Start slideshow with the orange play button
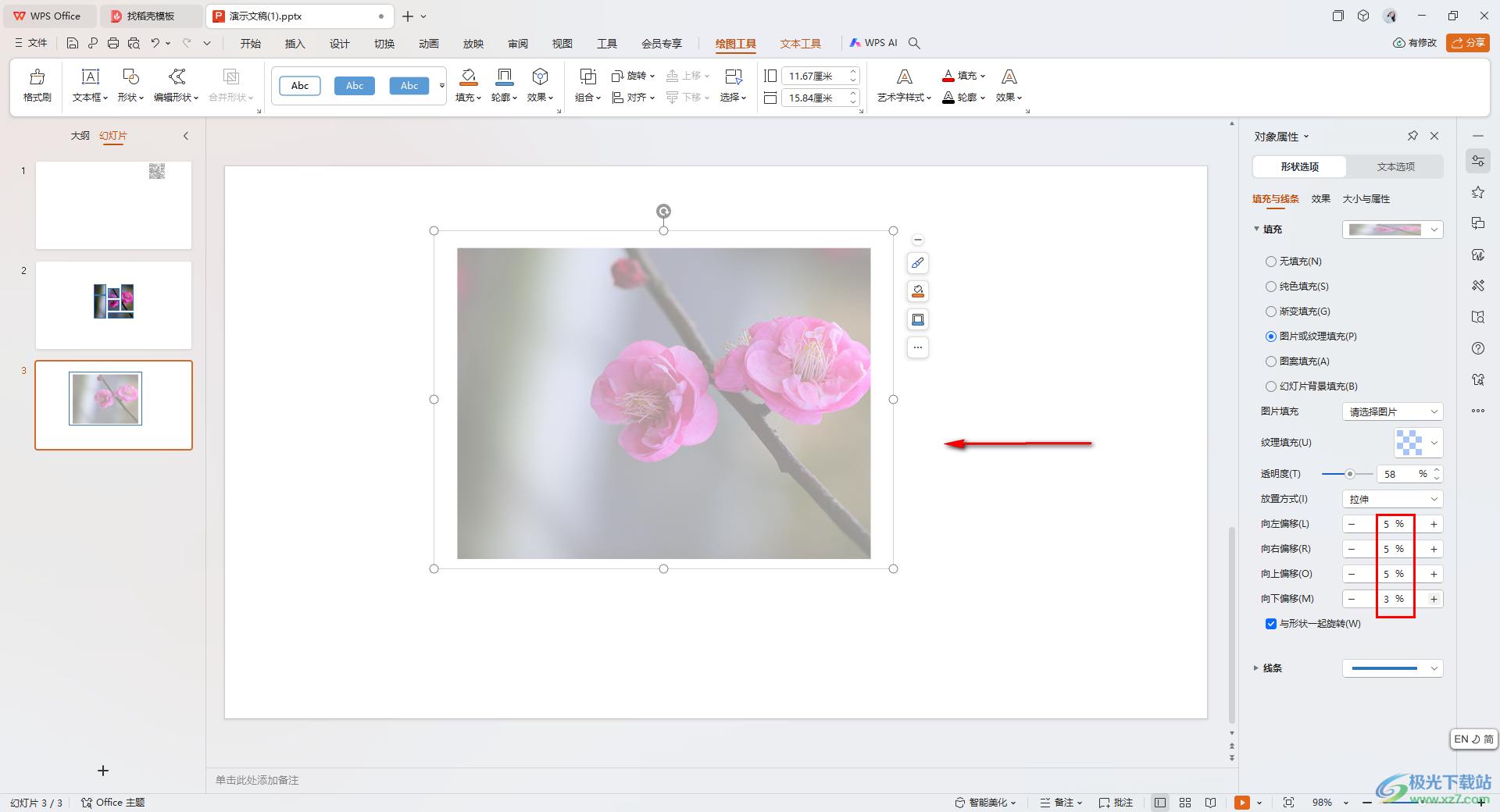 [x=1241, y=803]
